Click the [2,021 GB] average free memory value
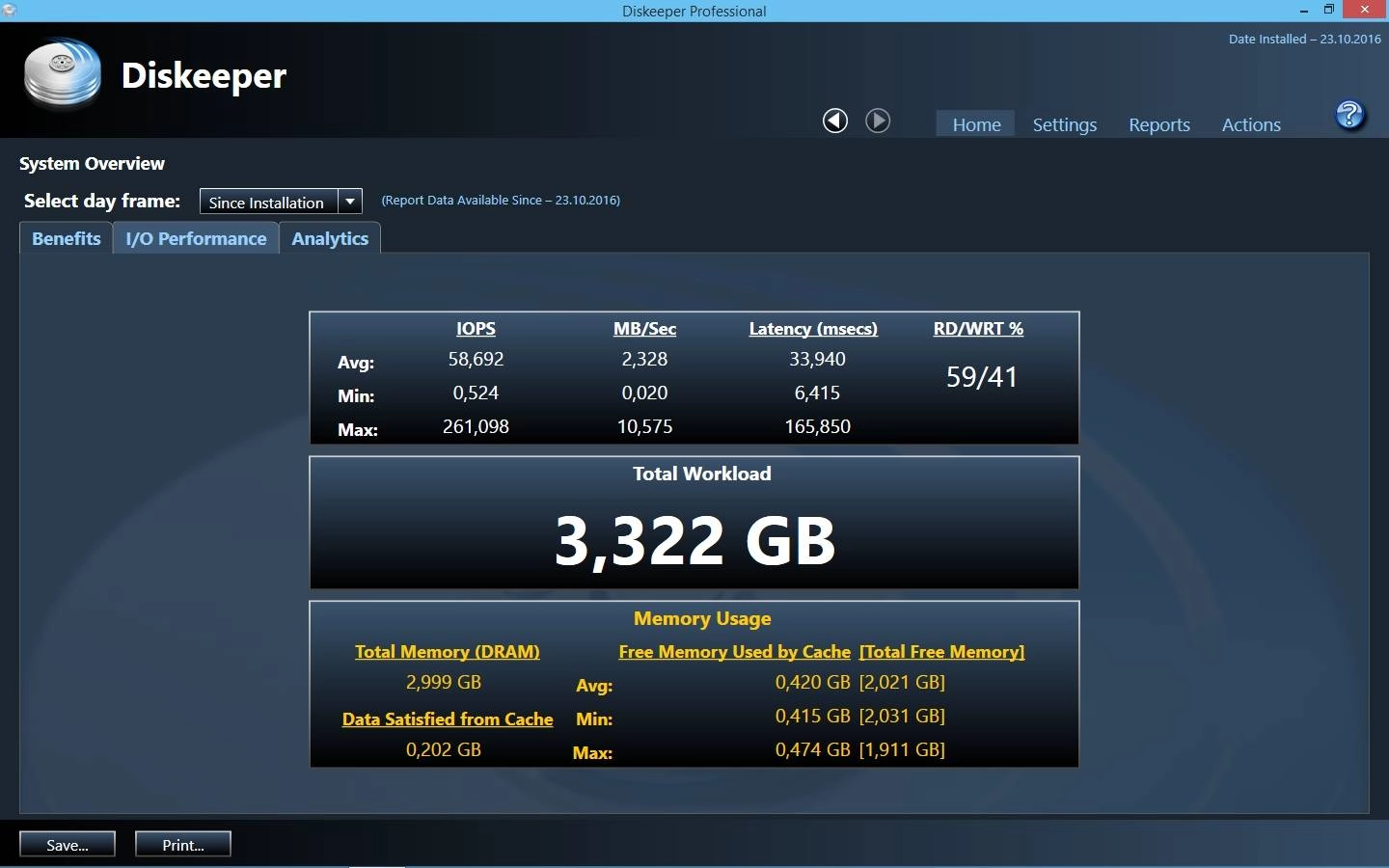The height and width of the screenshot is (868, 1389). pos(902,682)
